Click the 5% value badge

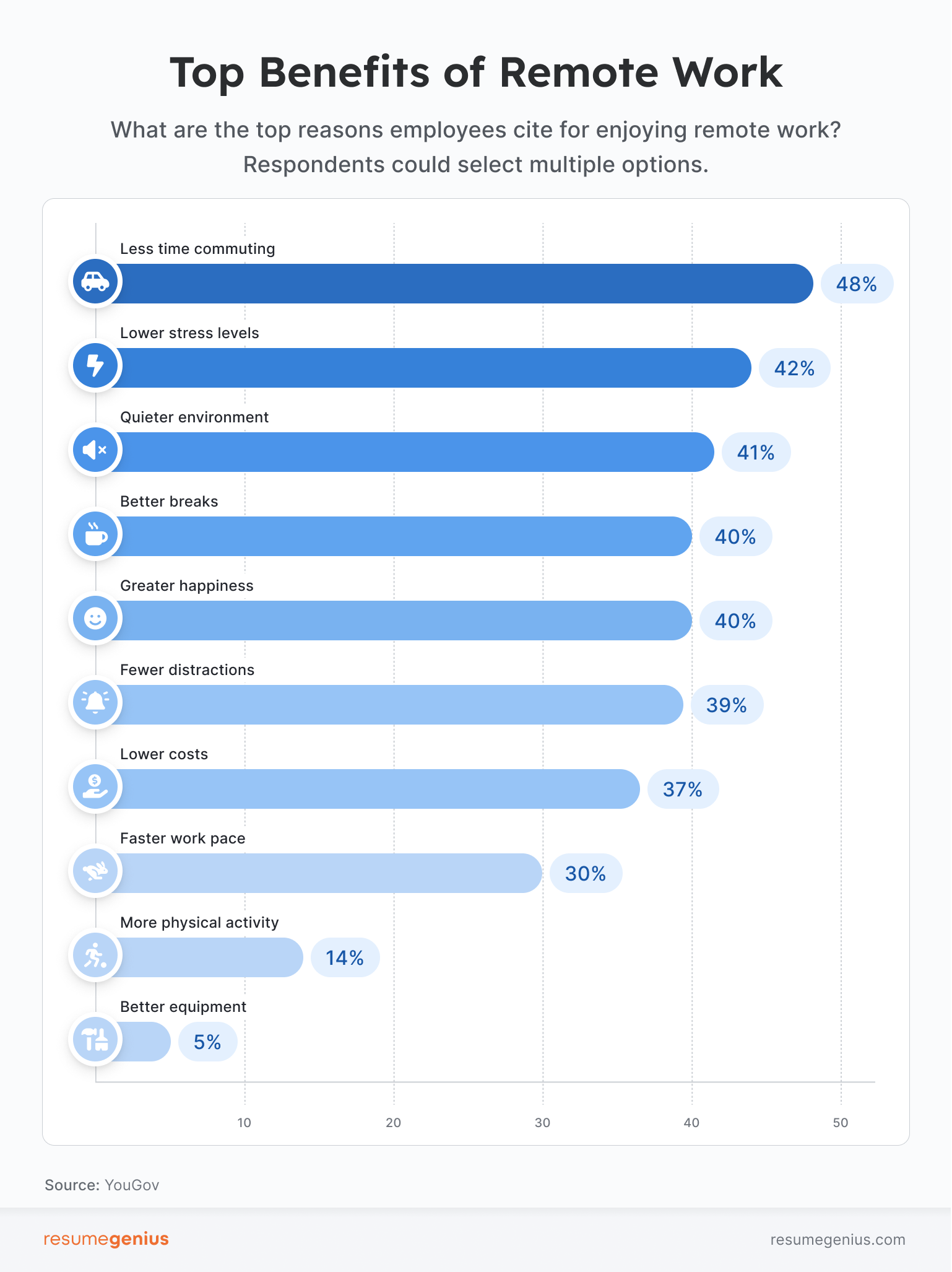click(x=207, y=1042)
